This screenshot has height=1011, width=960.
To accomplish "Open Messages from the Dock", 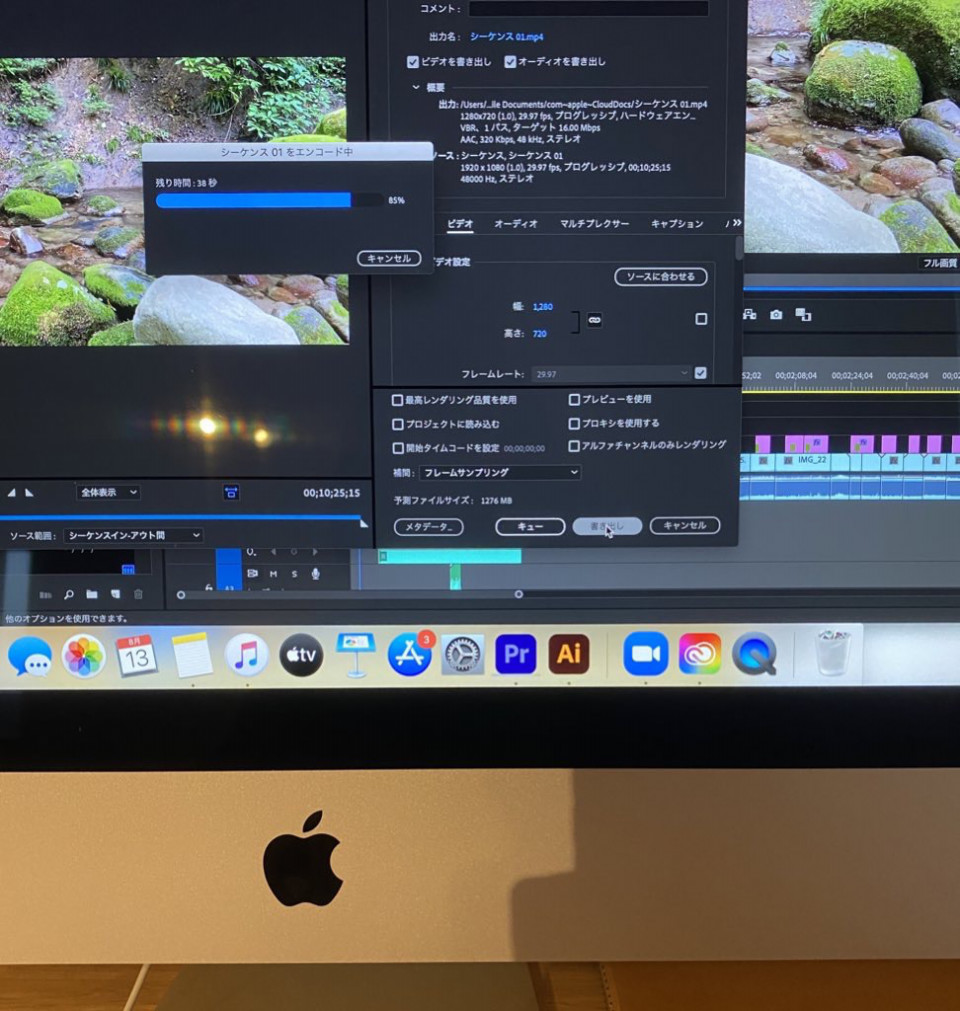I will (x=29, y=656).
